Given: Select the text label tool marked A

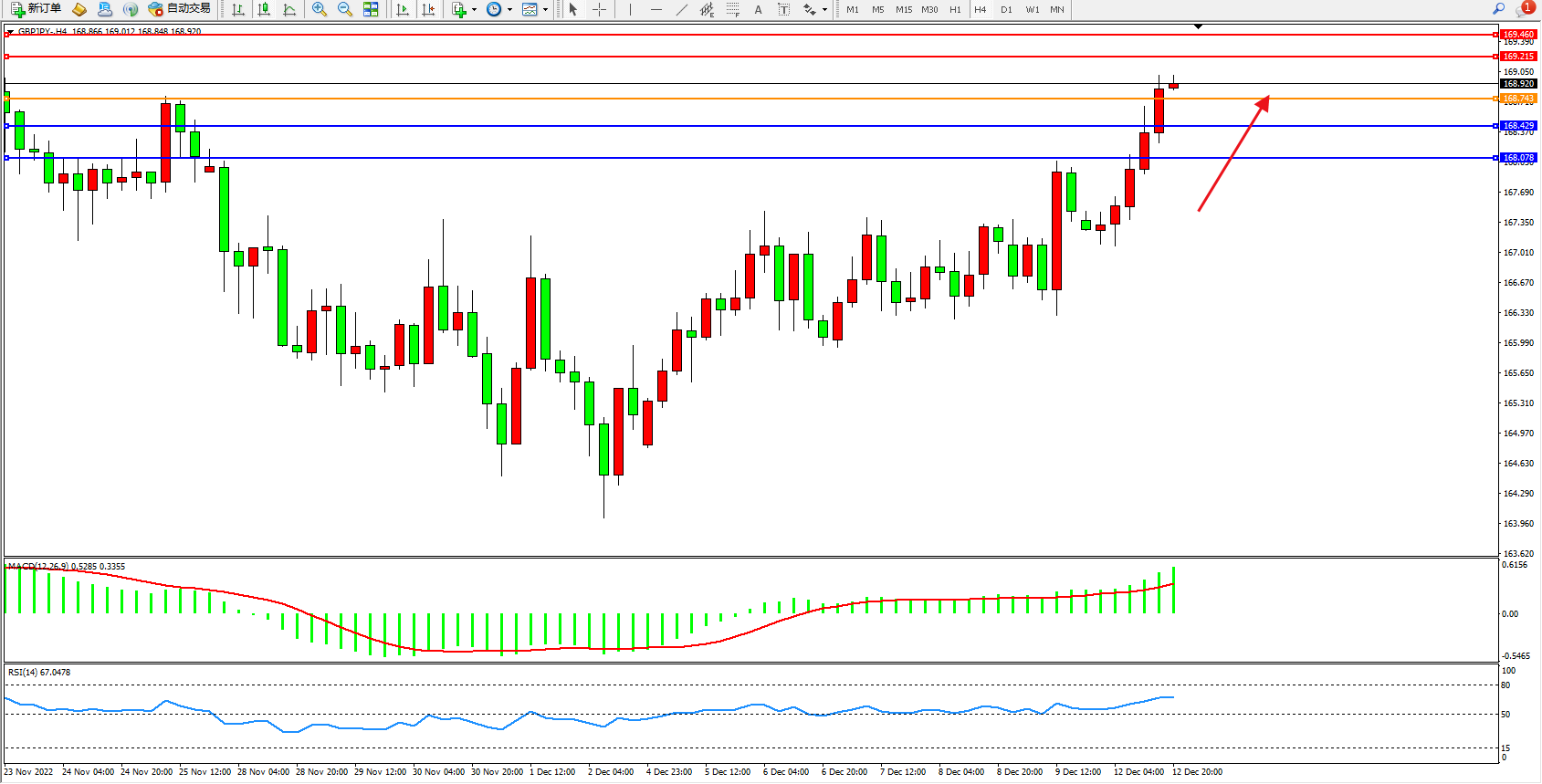Looking at the screenshot, I should [758, 9].
